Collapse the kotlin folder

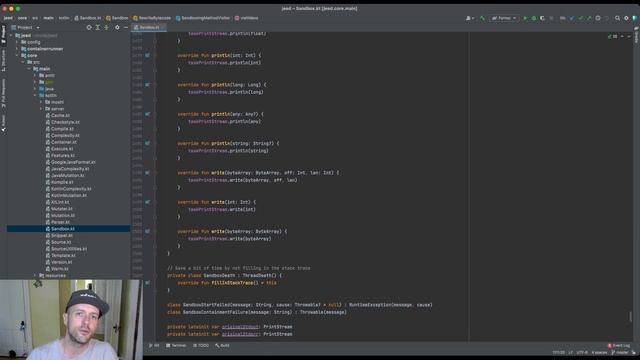click(35, 95)
